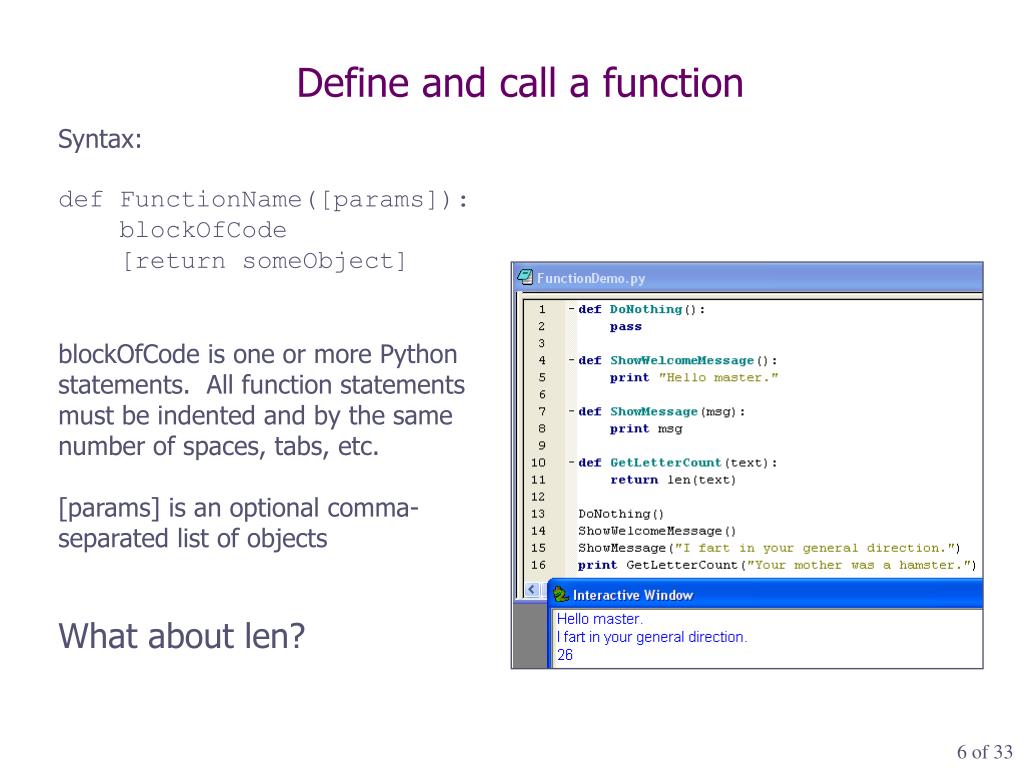Click the FunctionDemo.py file icon in title bar
Screen dimensions: 1024x768
[524, 278]
